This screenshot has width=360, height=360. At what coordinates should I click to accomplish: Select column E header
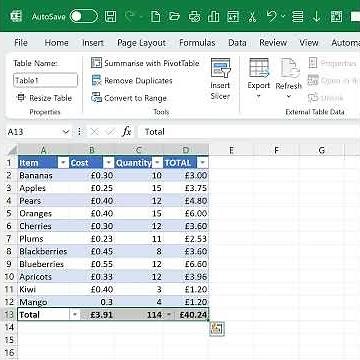pyautogui.click(x=231, y=150)
